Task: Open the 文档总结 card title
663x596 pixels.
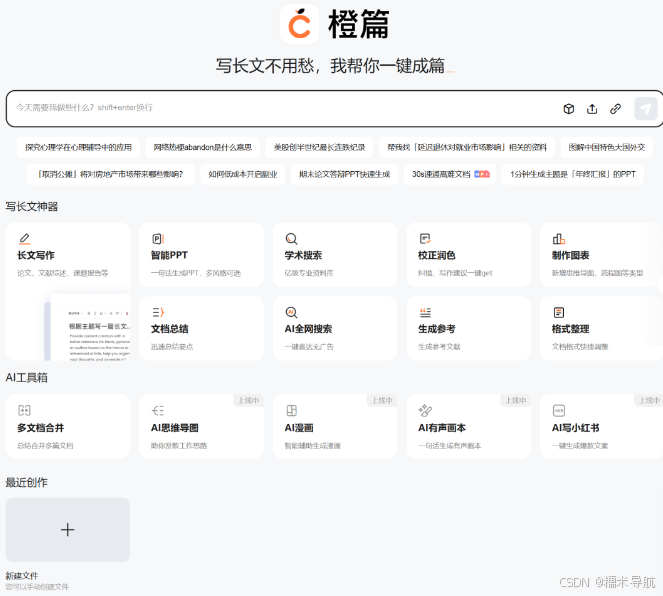Action: [x=170, y=329]
